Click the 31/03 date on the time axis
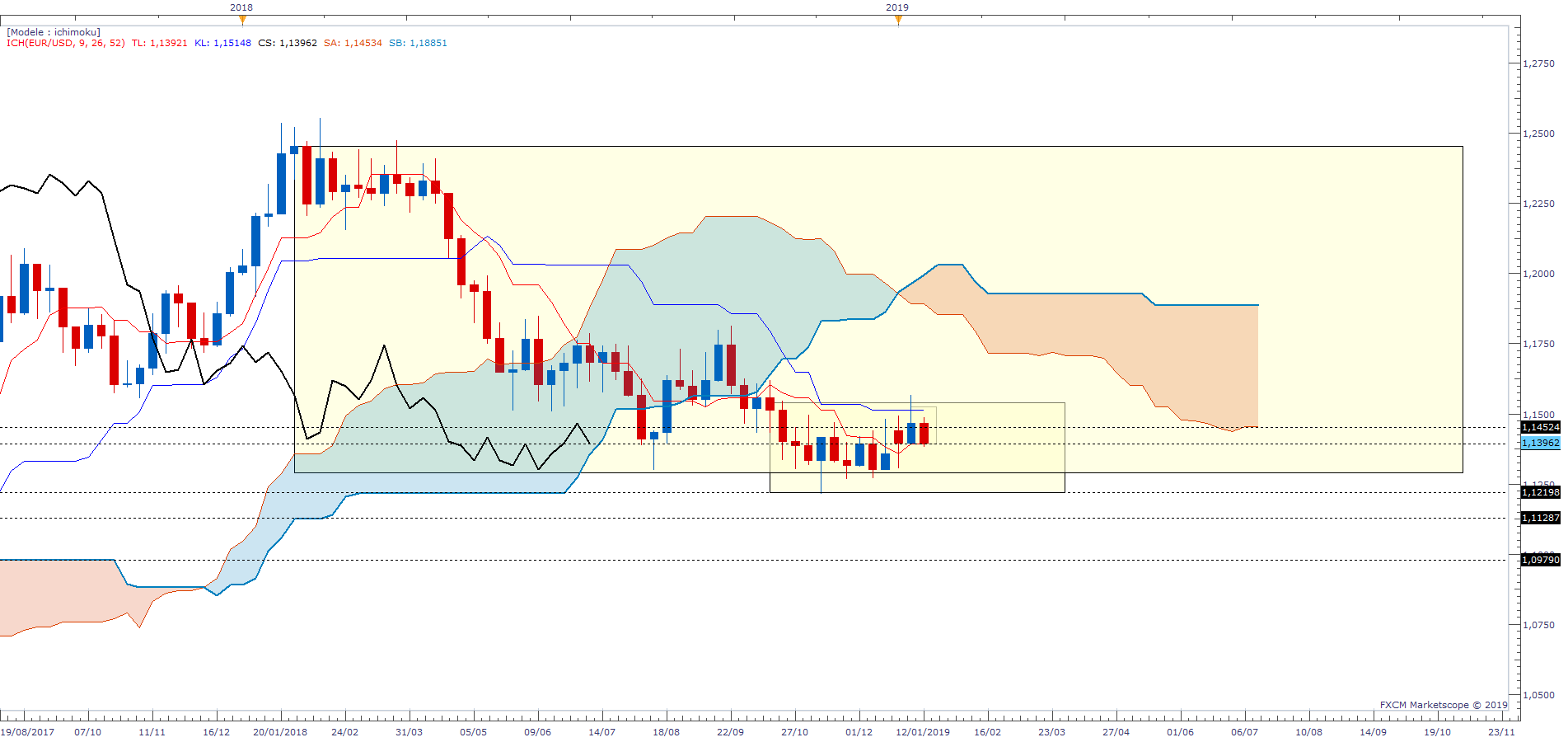 (410, 732)
